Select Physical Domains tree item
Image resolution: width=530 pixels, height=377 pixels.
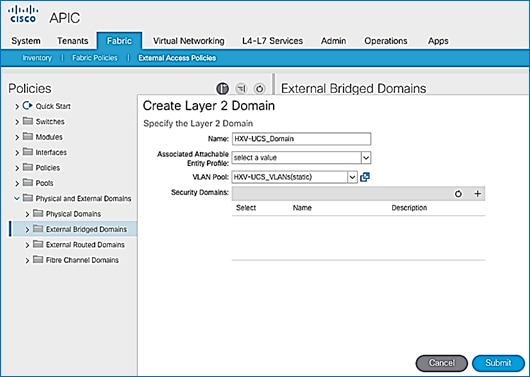(73, 214)
